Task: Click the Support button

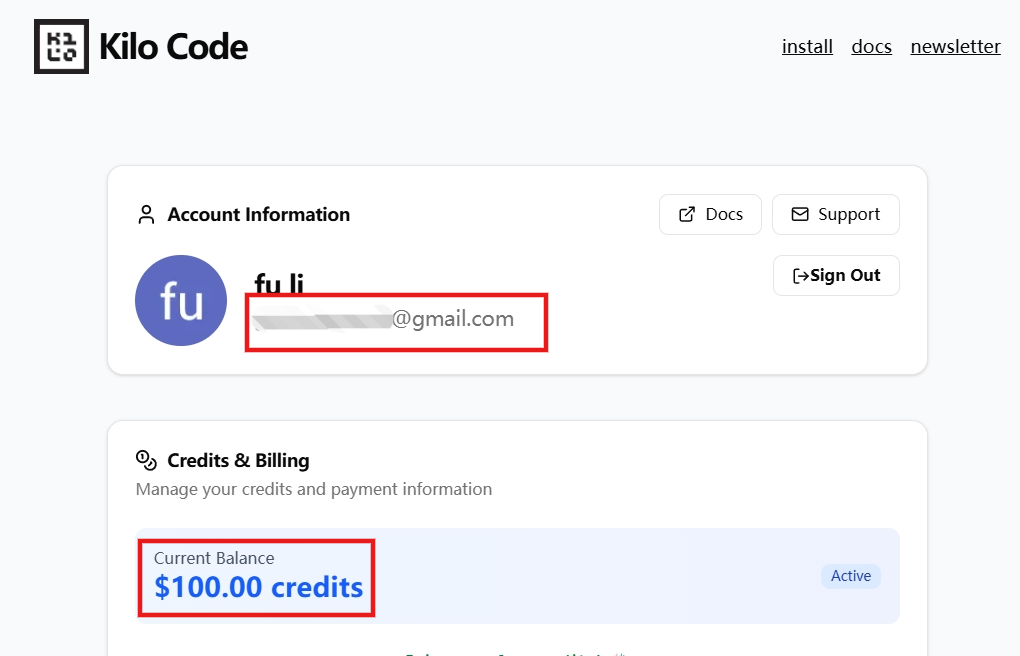Action: 835,215
